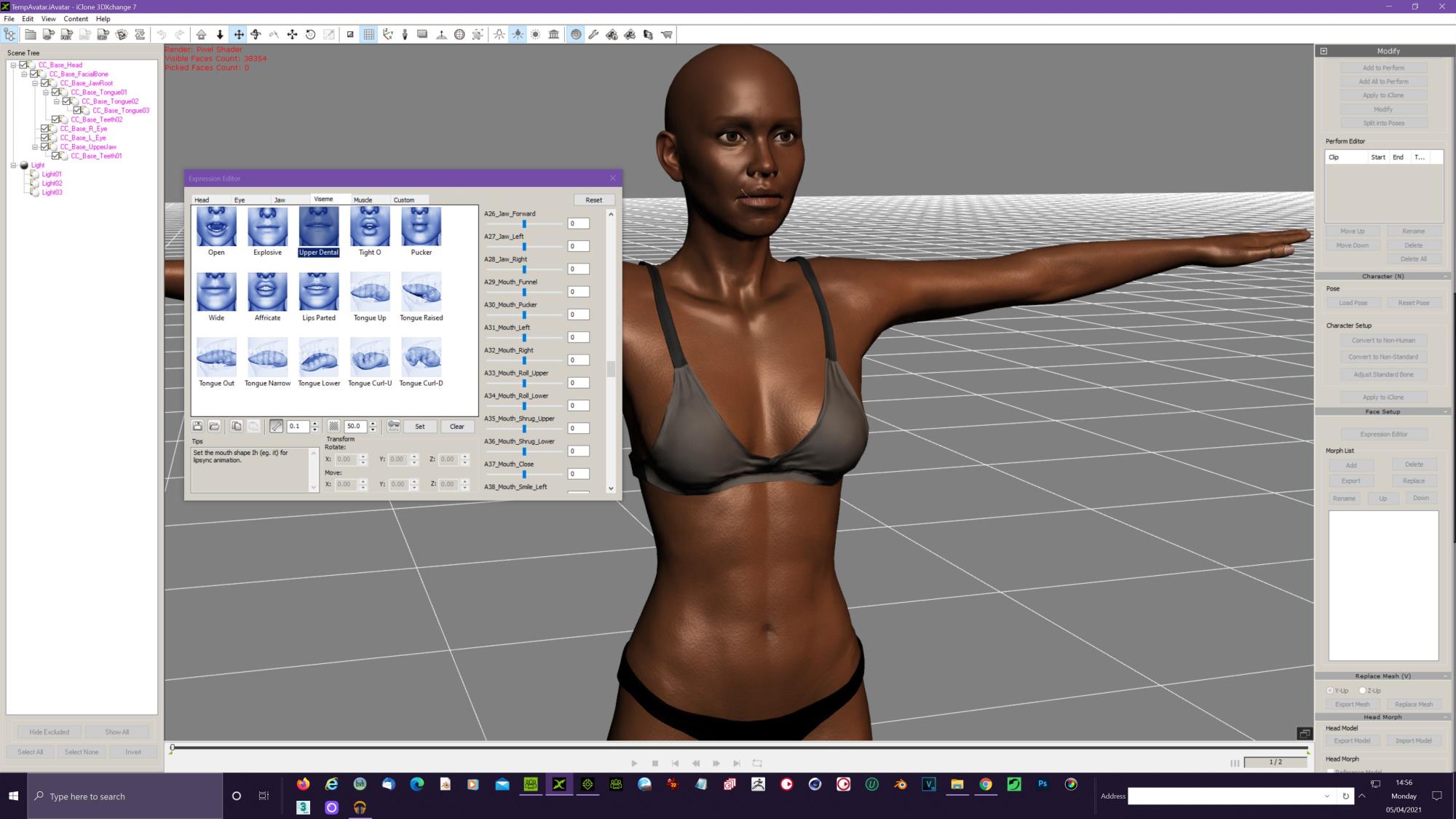Open Photoshop from the taskbar
This screenshot has height=819, width=1456.
pyautogui.click(x=1042, y=784)
